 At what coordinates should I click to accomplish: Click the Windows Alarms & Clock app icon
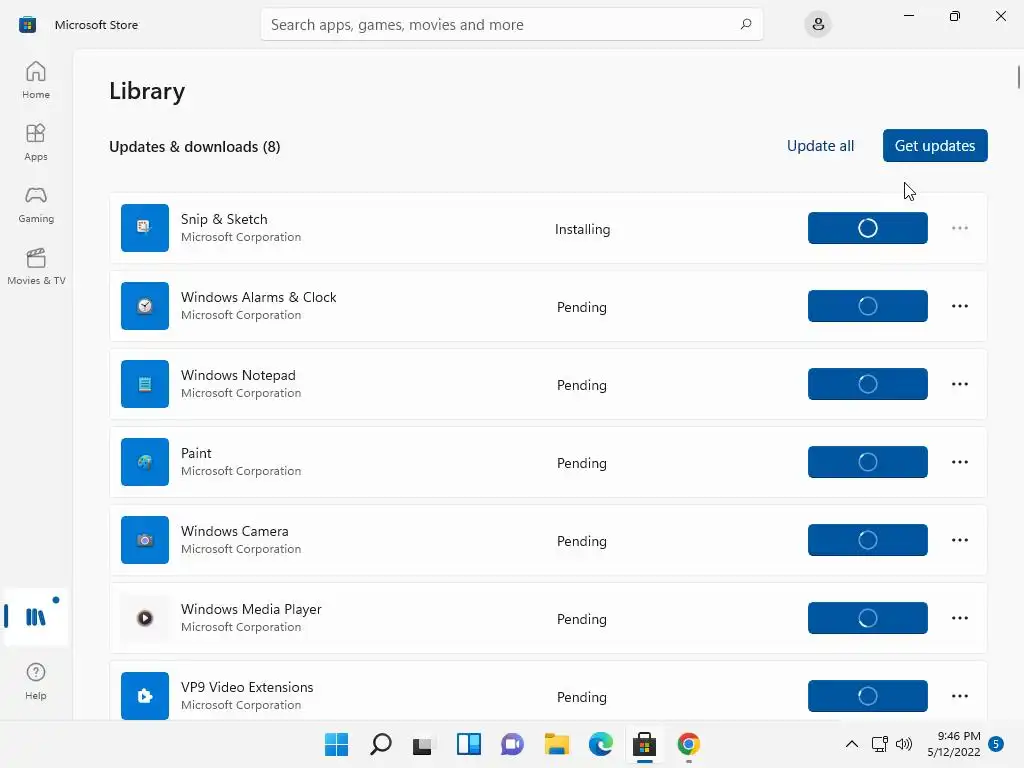tap(145, 306)
